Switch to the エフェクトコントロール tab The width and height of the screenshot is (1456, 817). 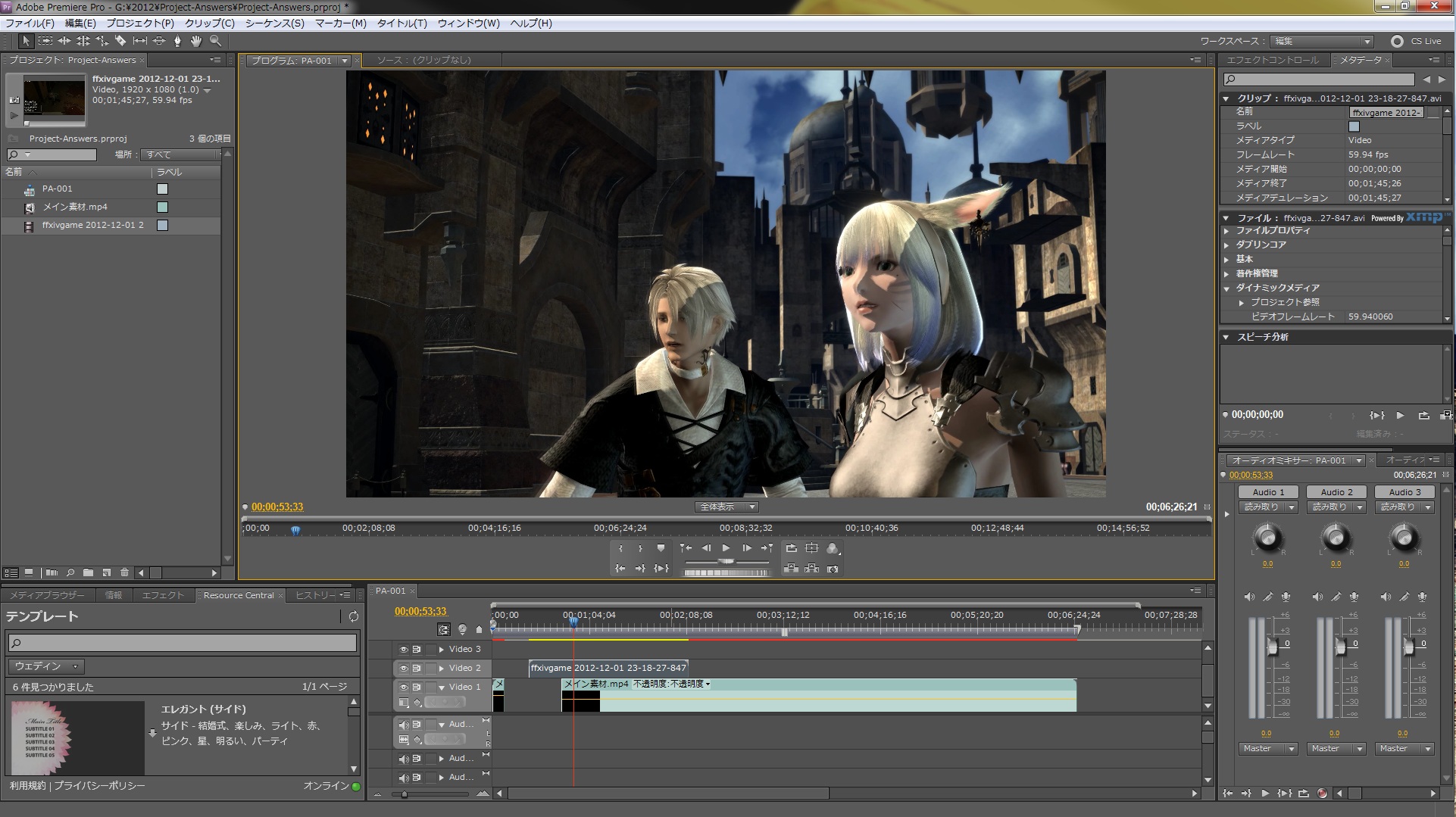click(x=1272, y=60)
